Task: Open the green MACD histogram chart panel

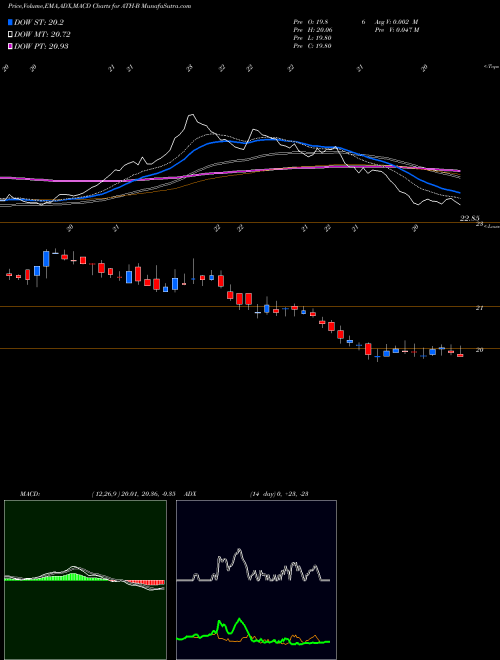Action: (85, 580)
